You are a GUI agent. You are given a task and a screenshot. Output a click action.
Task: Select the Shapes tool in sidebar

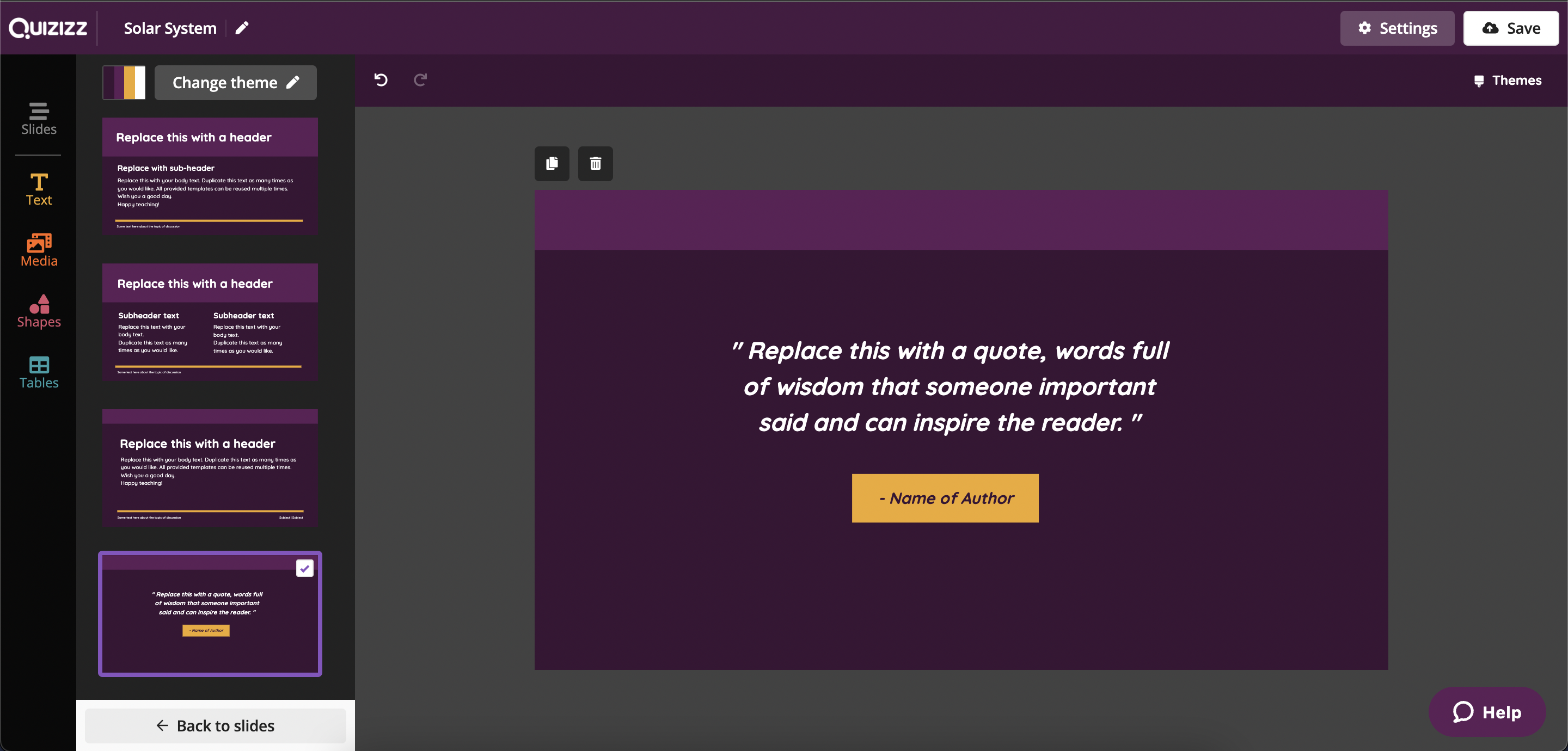(x=38, y=310)
